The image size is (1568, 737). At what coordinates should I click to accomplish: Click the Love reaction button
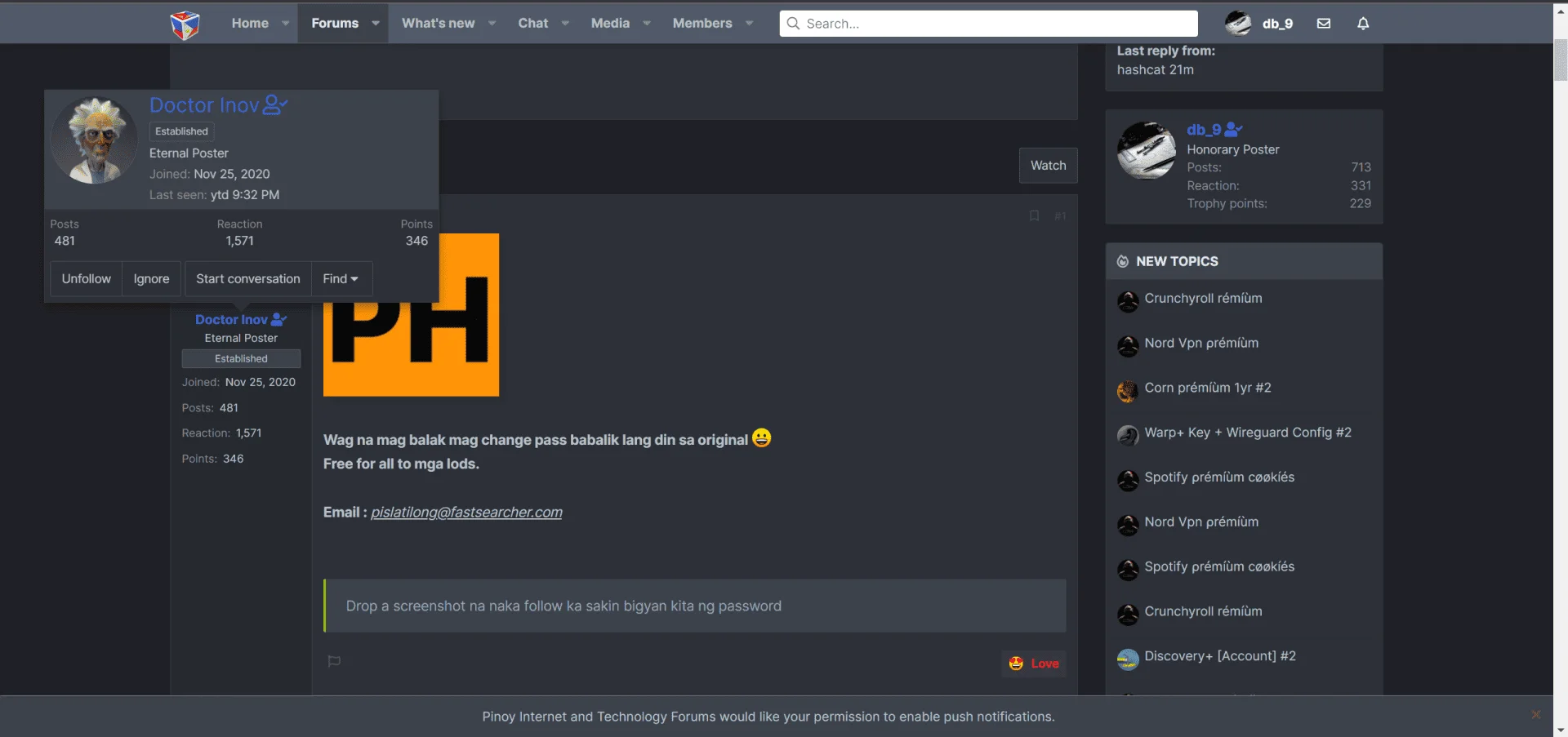[x=1034, y=664]
